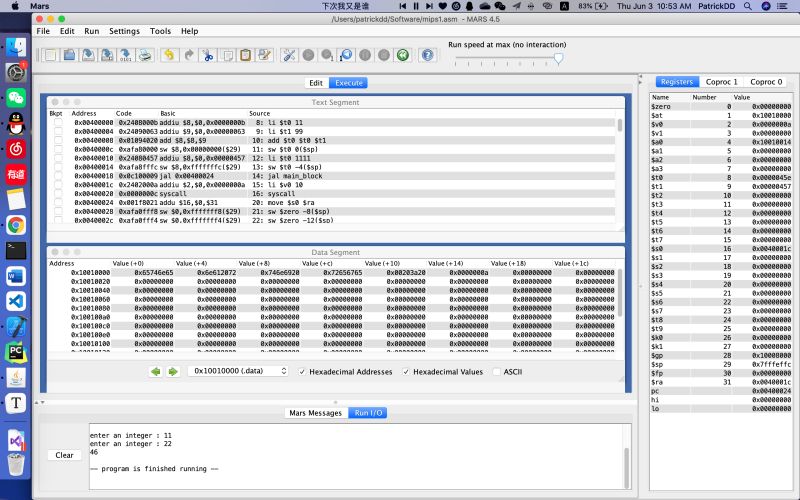Set breakpoint at address 0x00400024
Image resolution: width=800 pixels, height=500 pixels.
click(x=58, y=203)
